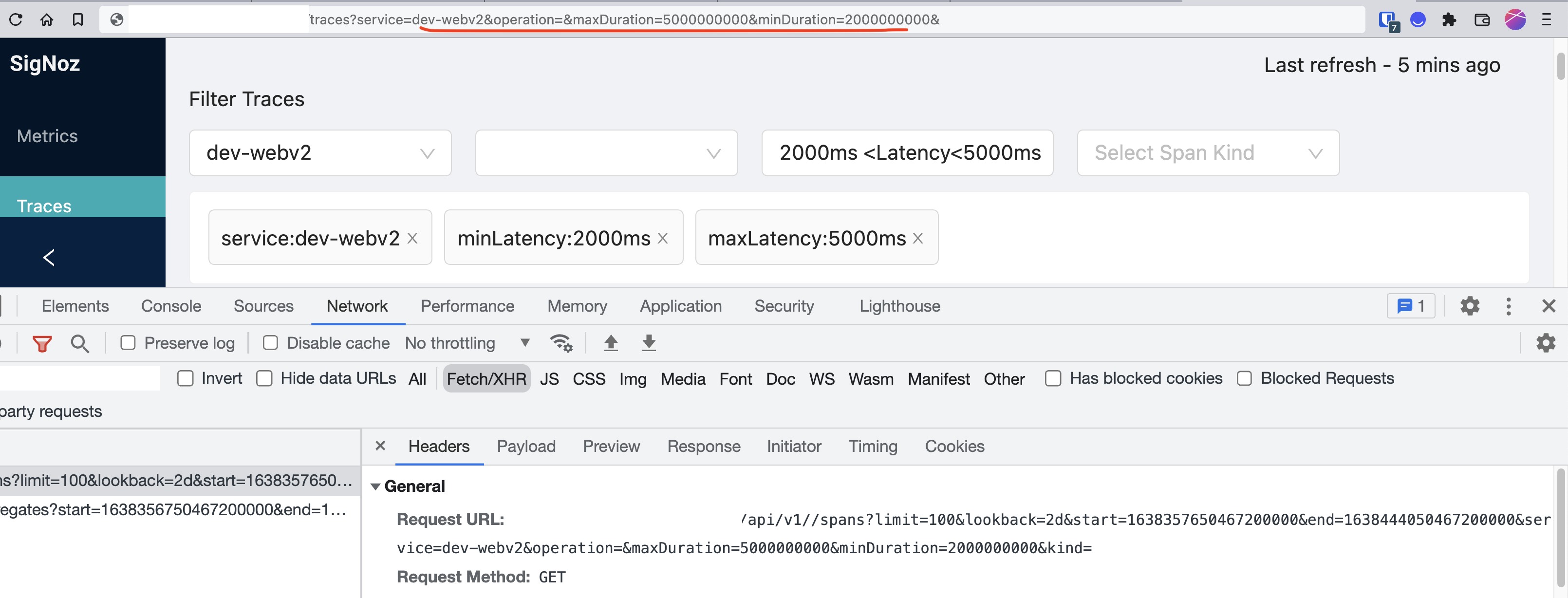Select the Fetch/XHR request filter
The width and height of the screenshot is (1568, 598).
click(486, 378)
